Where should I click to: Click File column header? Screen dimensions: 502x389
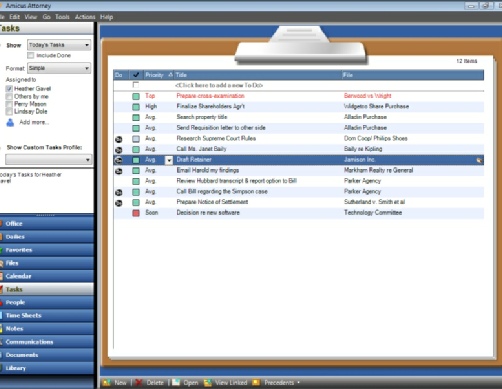click(x=413, y=75)
